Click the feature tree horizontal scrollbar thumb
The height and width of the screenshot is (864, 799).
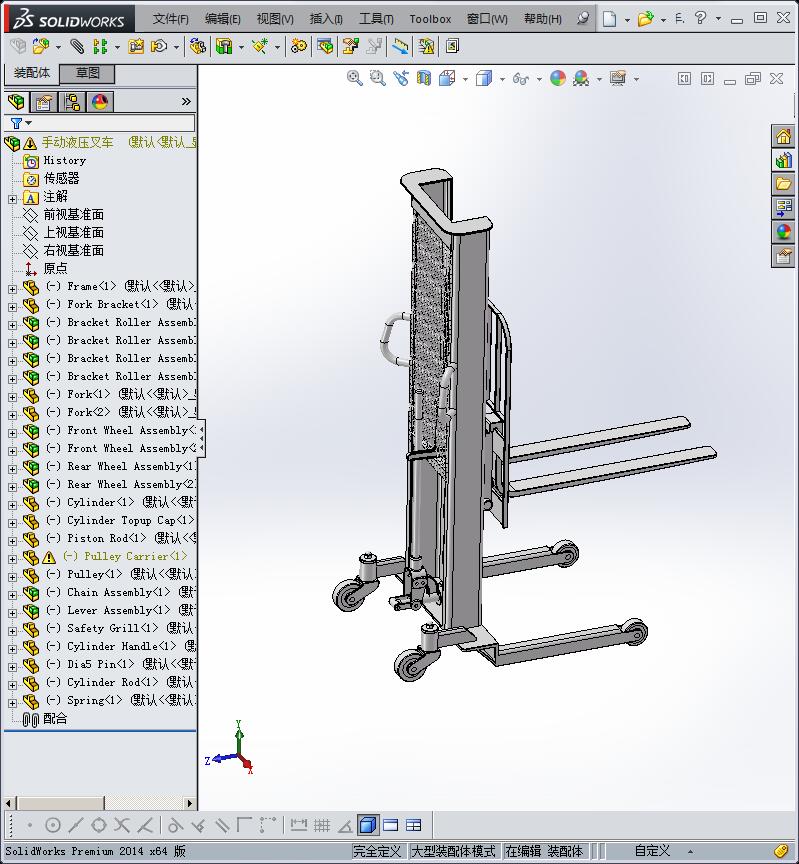(x=60, y=803)
